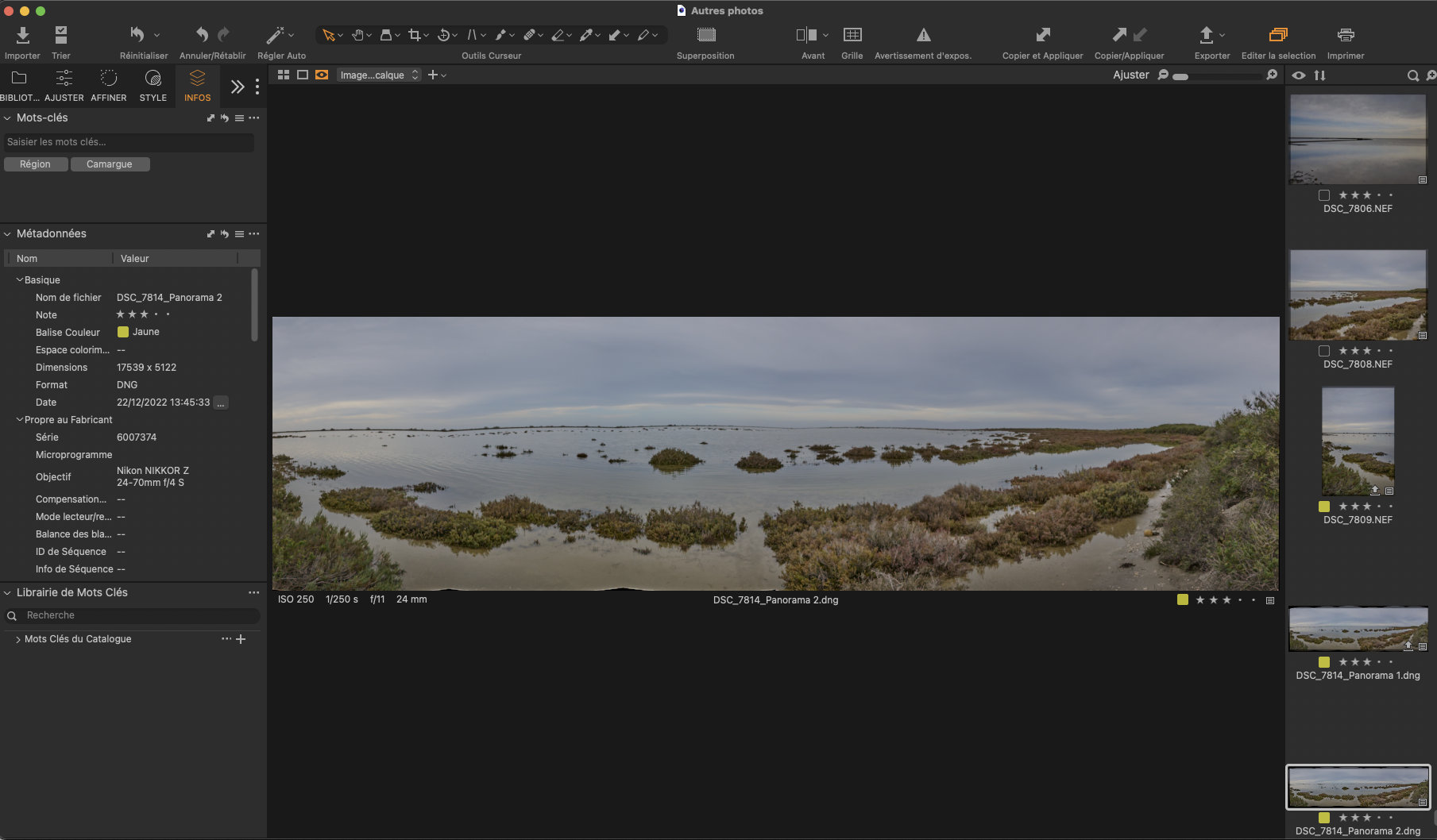Show more tool tabs with double chevron
This screenshot has width=1437, height=840.
pyautogui.click(x=237, y=87)
